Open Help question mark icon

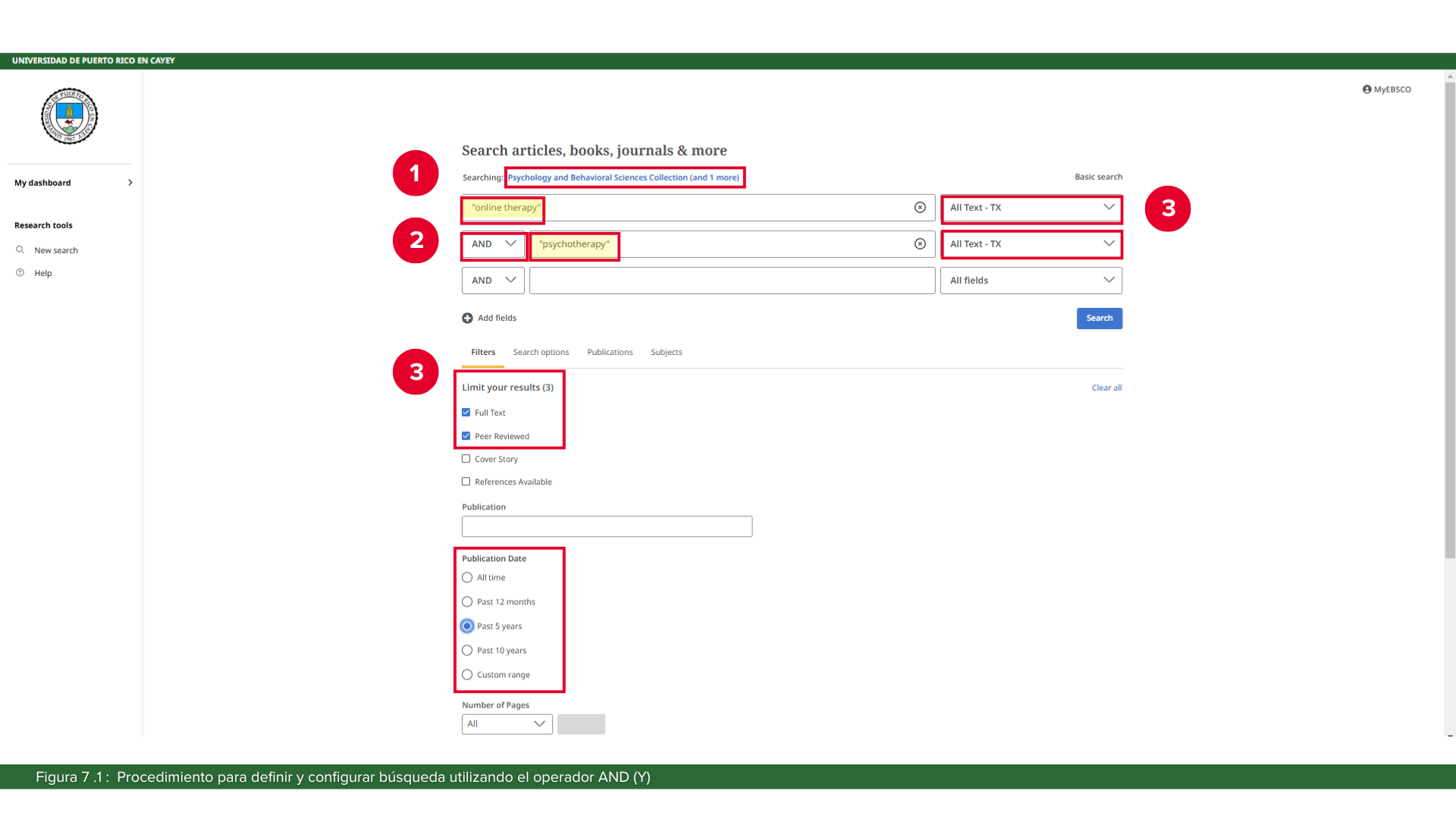(20, 273)
